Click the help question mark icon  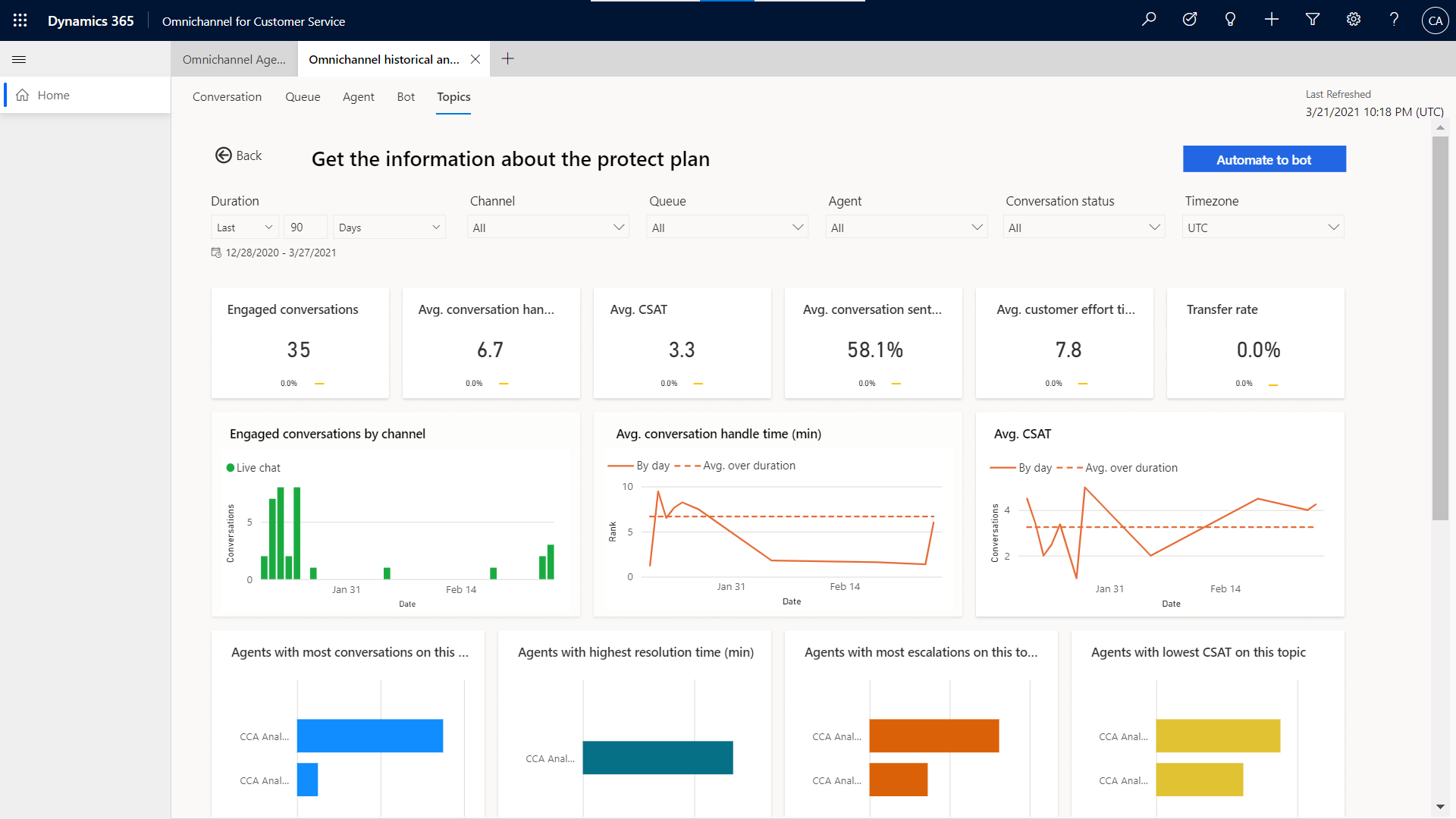point(1393,20)
